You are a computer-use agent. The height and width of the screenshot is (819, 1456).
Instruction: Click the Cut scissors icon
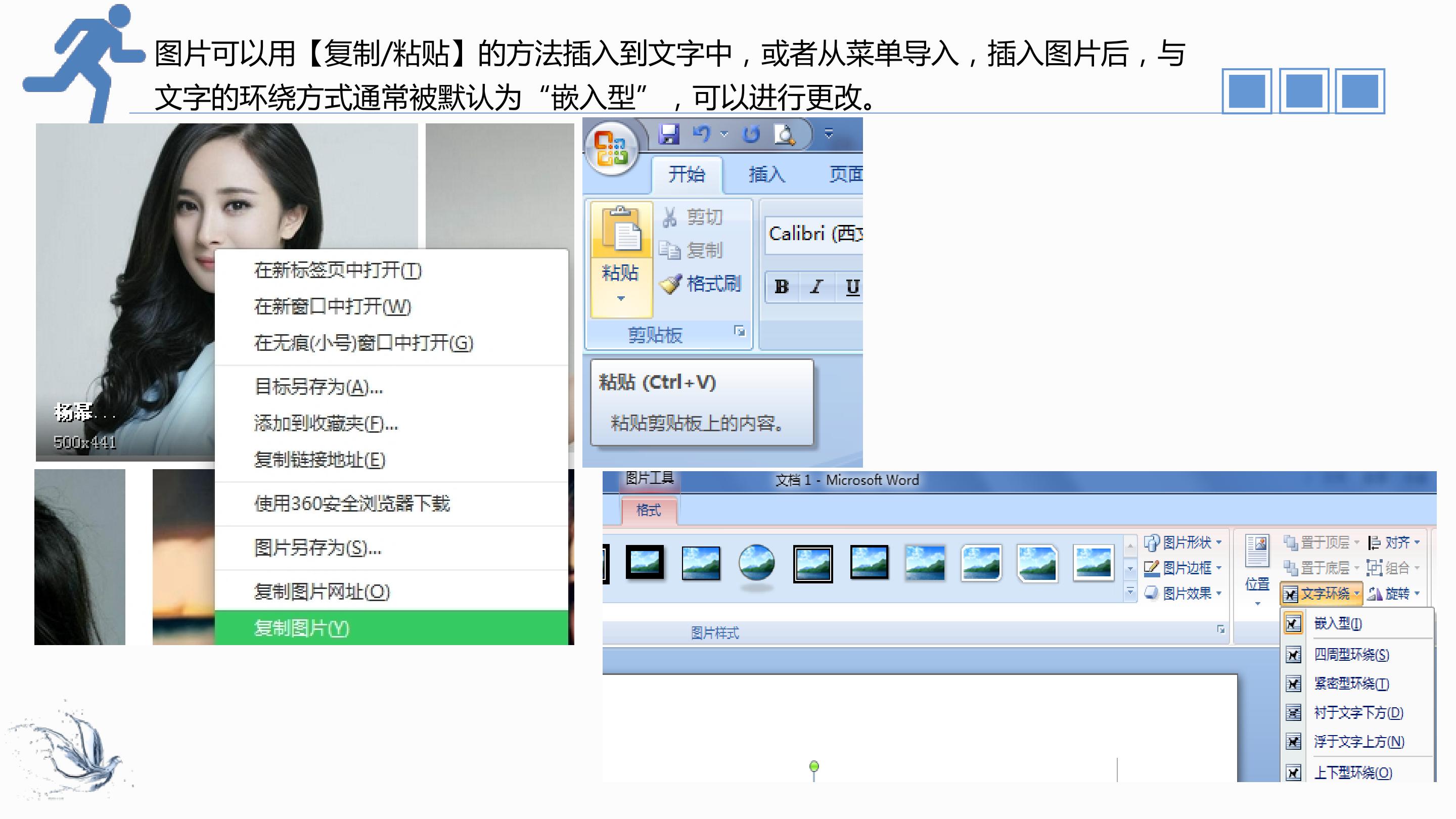(x=670, y=217)
